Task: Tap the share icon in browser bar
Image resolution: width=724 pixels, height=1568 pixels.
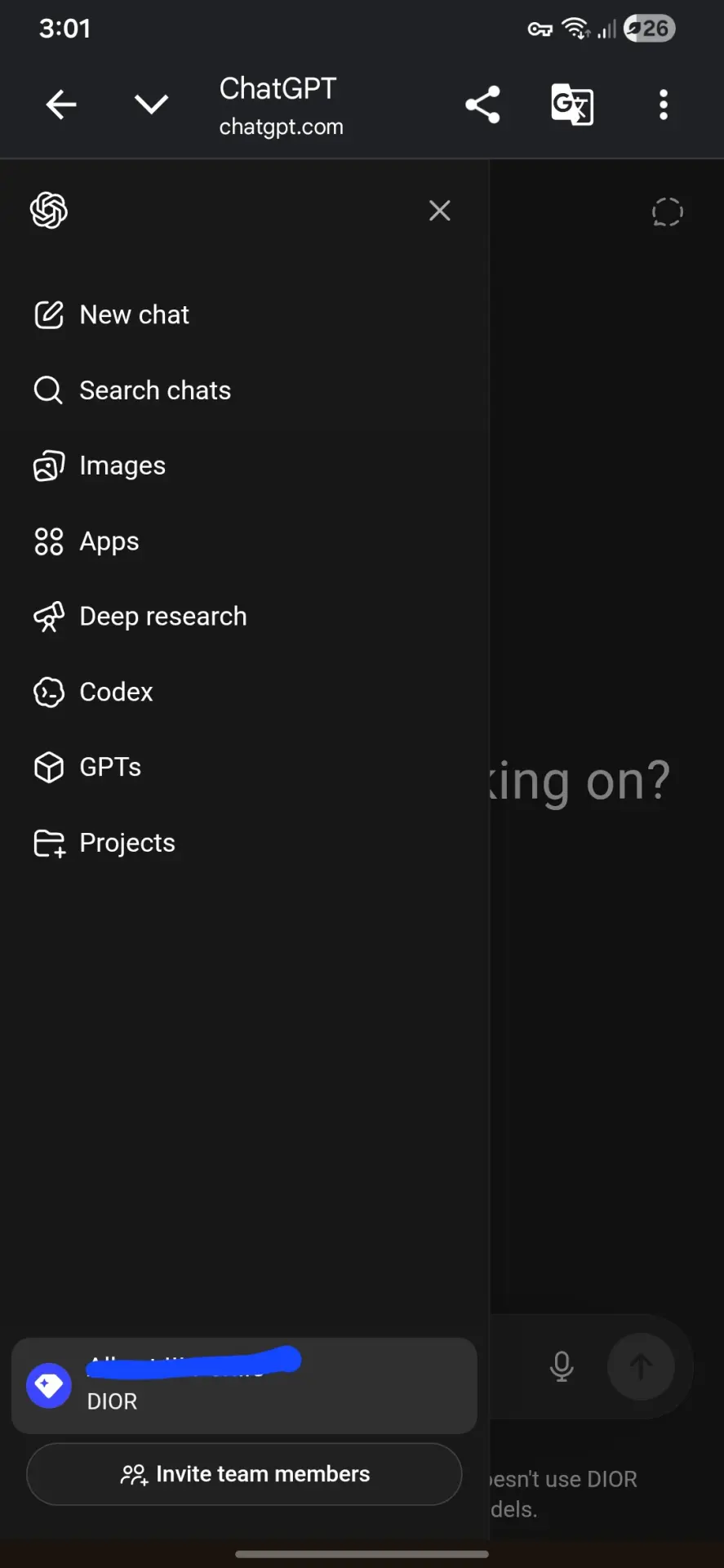Action: pyautogui.click(x=482, y=105)
